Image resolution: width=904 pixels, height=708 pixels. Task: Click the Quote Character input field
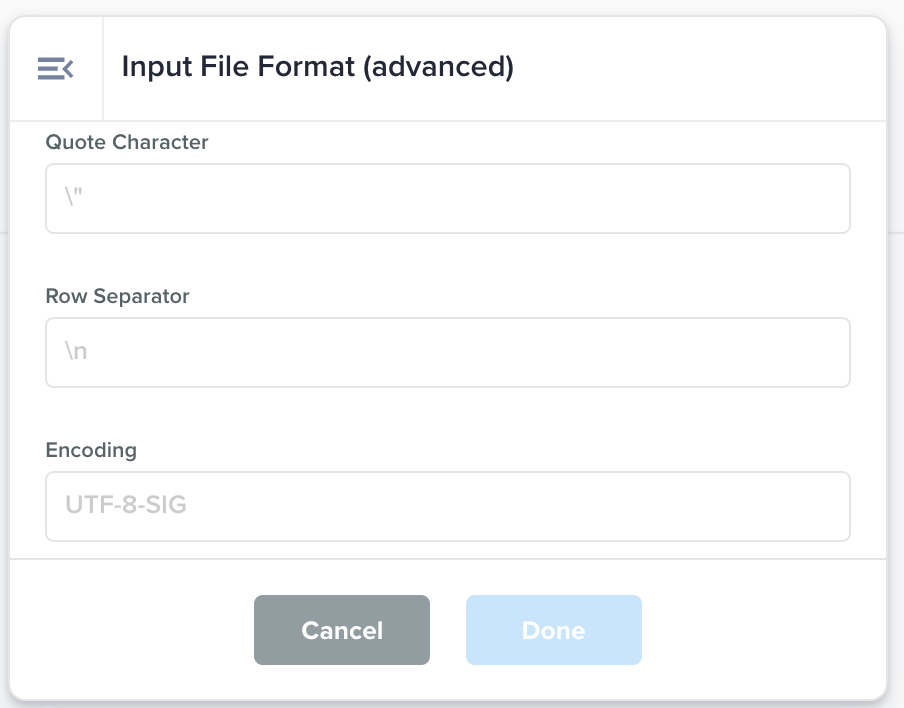click(448, 199)
